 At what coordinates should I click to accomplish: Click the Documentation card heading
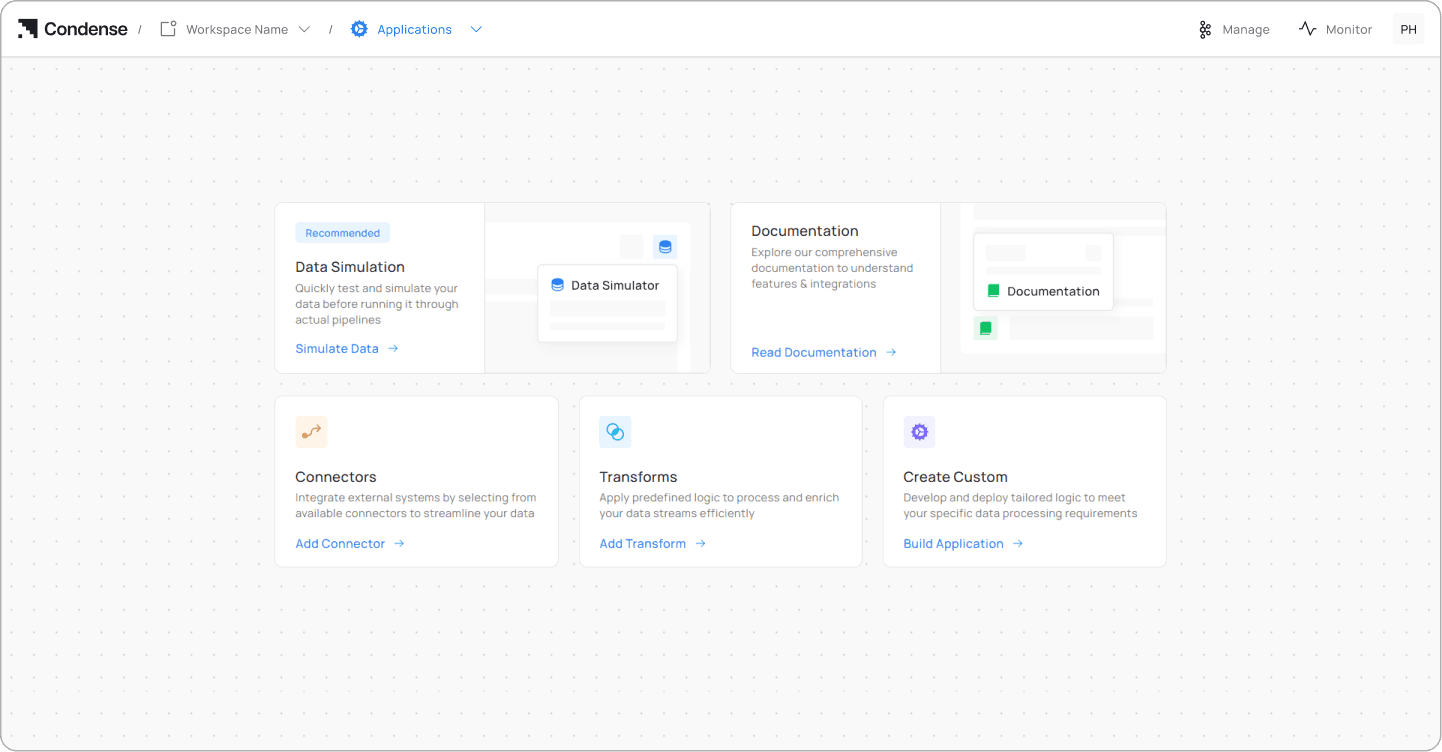point(805,231)
